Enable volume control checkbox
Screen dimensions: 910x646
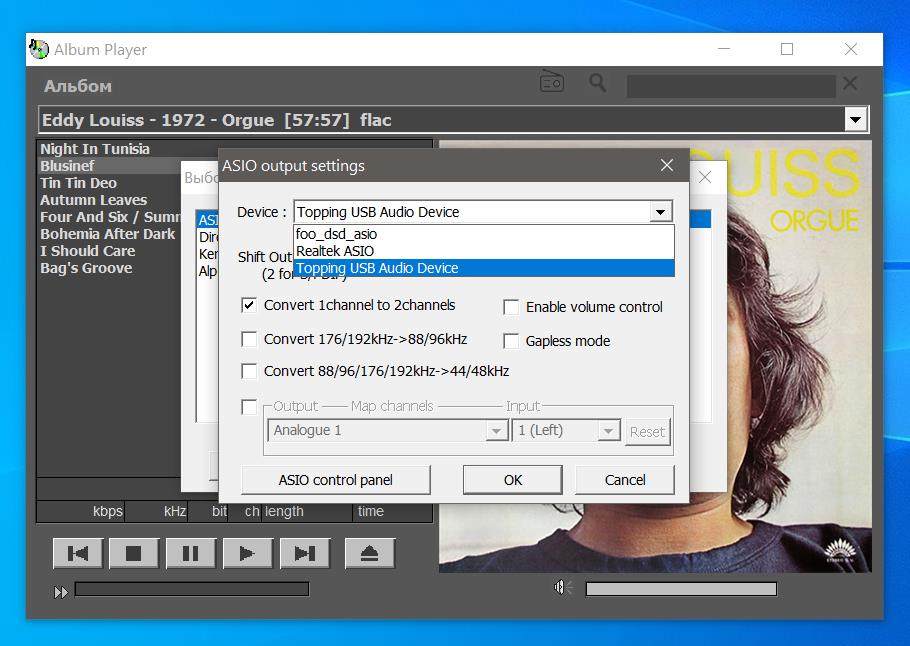click(x=511, y=307)
